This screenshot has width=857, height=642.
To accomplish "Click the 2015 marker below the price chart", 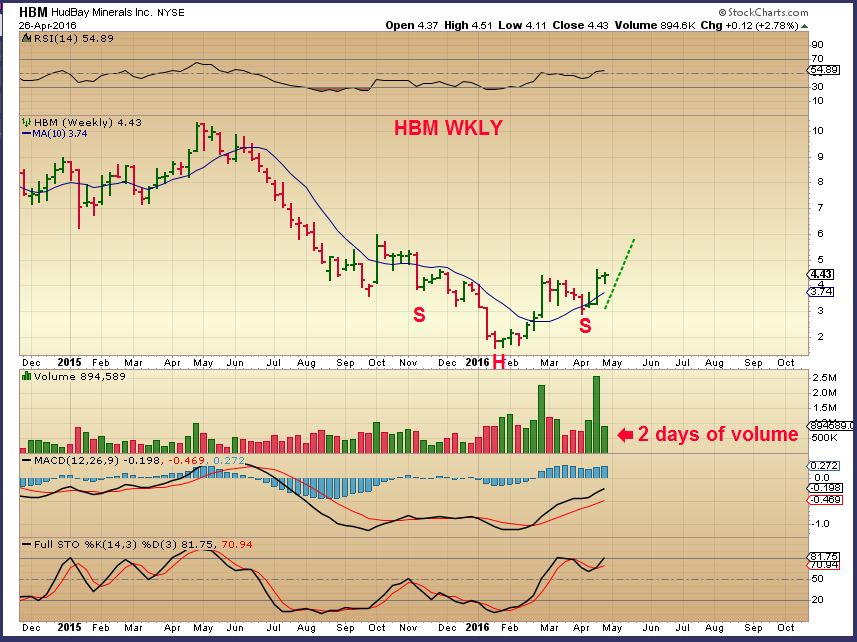I will (69, 362).
